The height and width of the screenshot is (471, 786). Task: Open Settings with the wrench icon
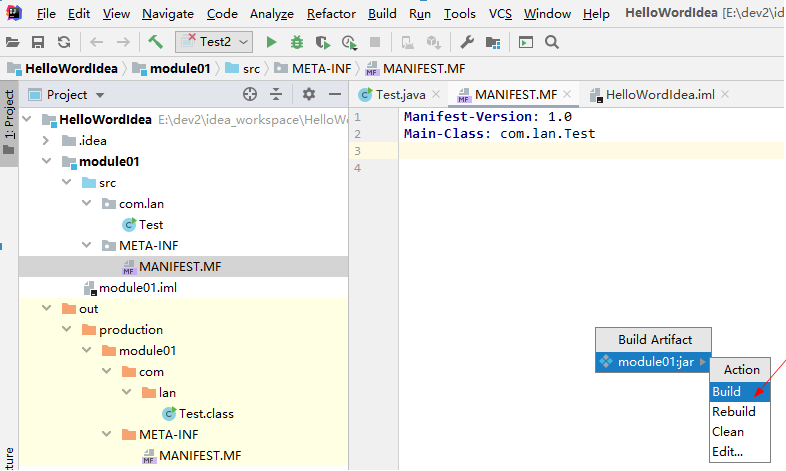(467, 42)
